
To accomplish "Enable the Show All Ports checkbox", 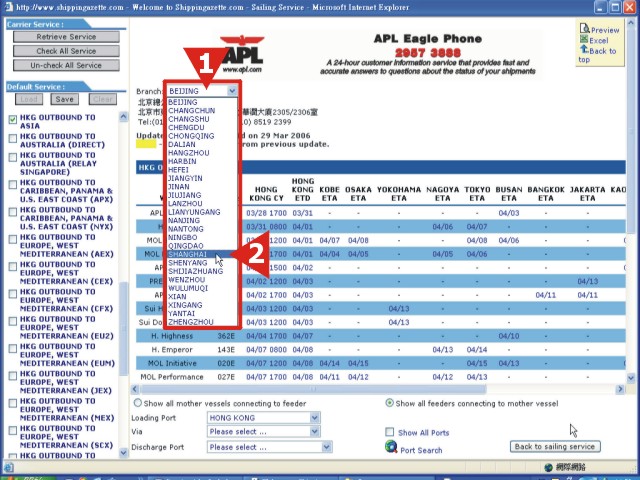I will point(390,432).
